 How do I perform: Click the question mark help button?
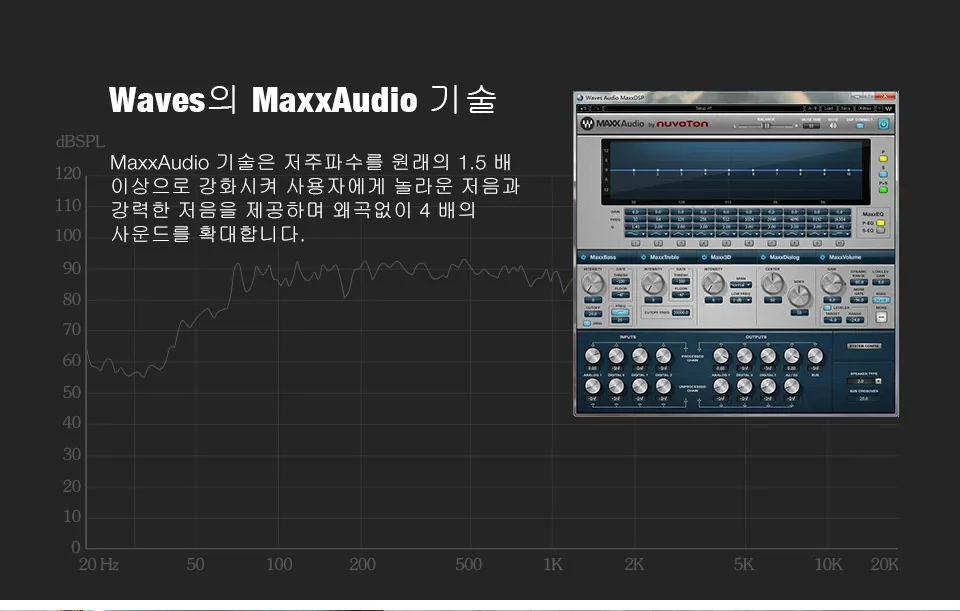tap(879, 108)
